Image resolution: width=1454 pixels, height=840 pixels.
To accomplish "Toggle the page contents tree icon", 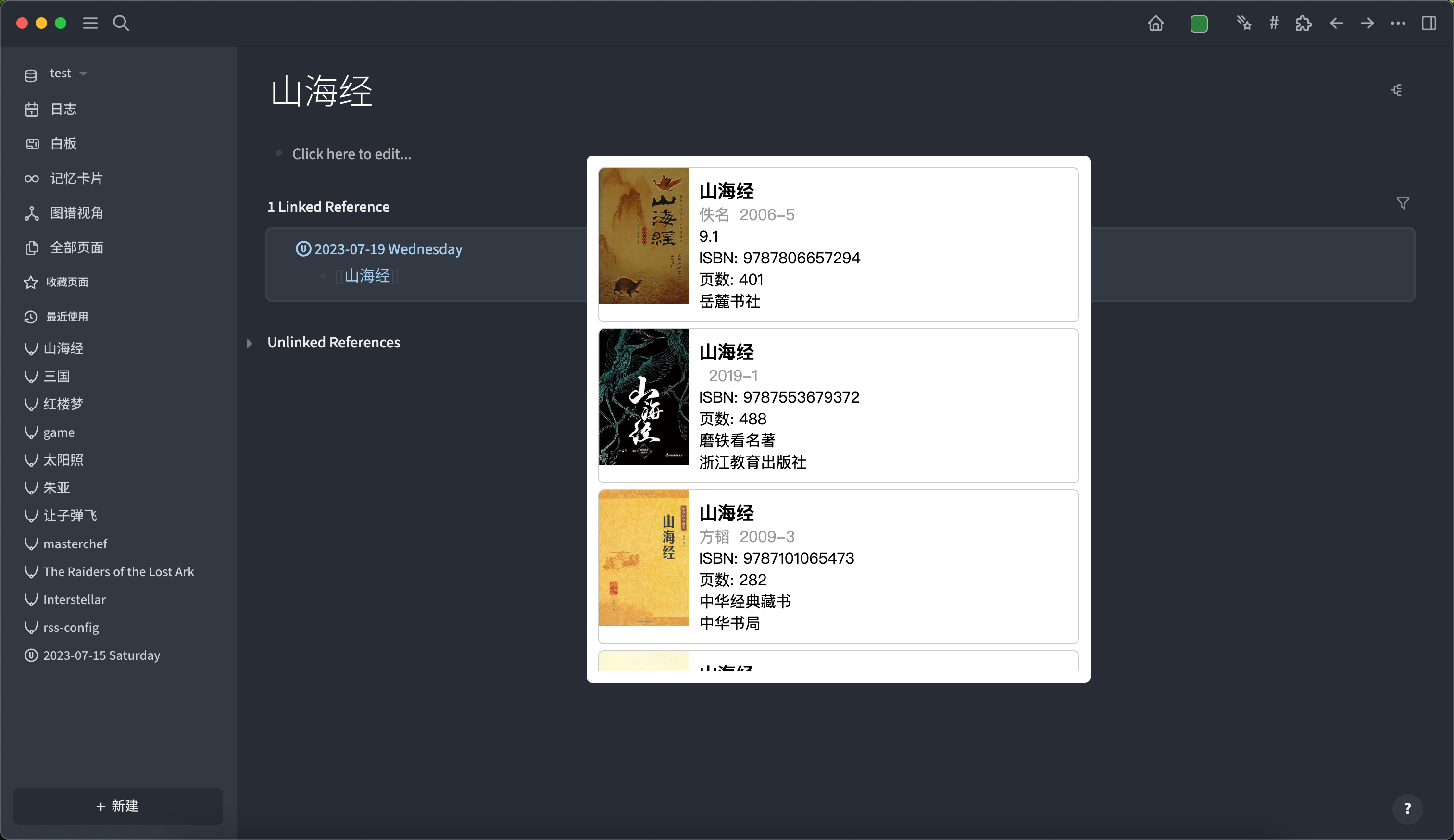I will tap(1396, 90).
